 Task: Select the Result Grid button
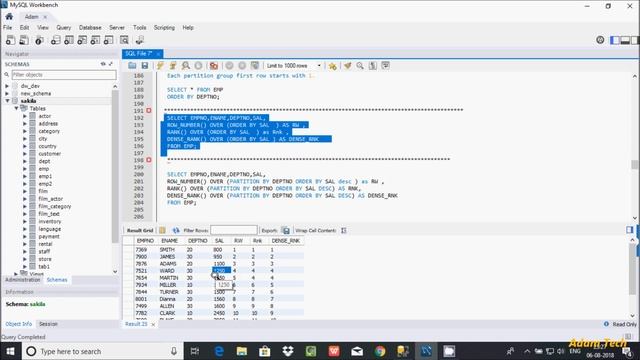click(140, 231)
